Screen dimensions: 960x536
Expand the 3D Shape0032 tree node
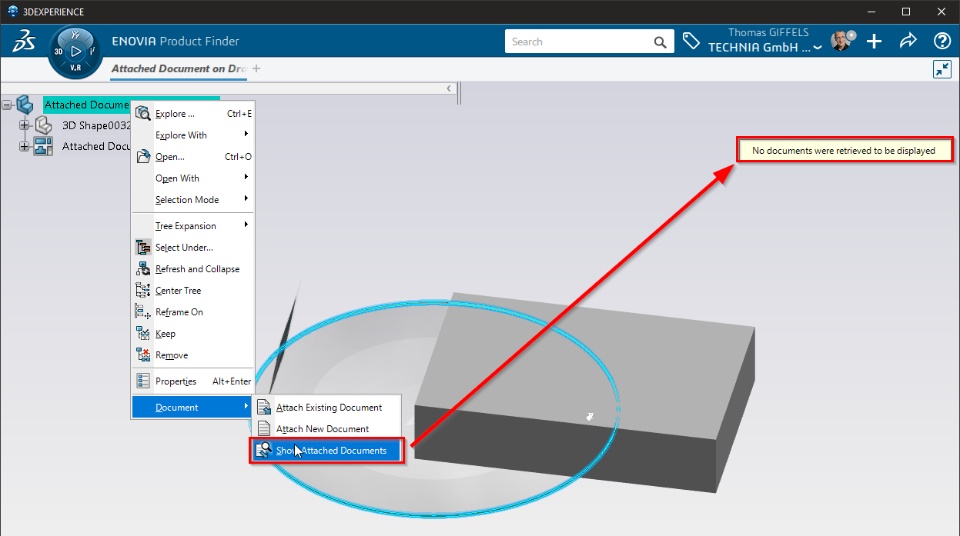(x=24, y=126)
